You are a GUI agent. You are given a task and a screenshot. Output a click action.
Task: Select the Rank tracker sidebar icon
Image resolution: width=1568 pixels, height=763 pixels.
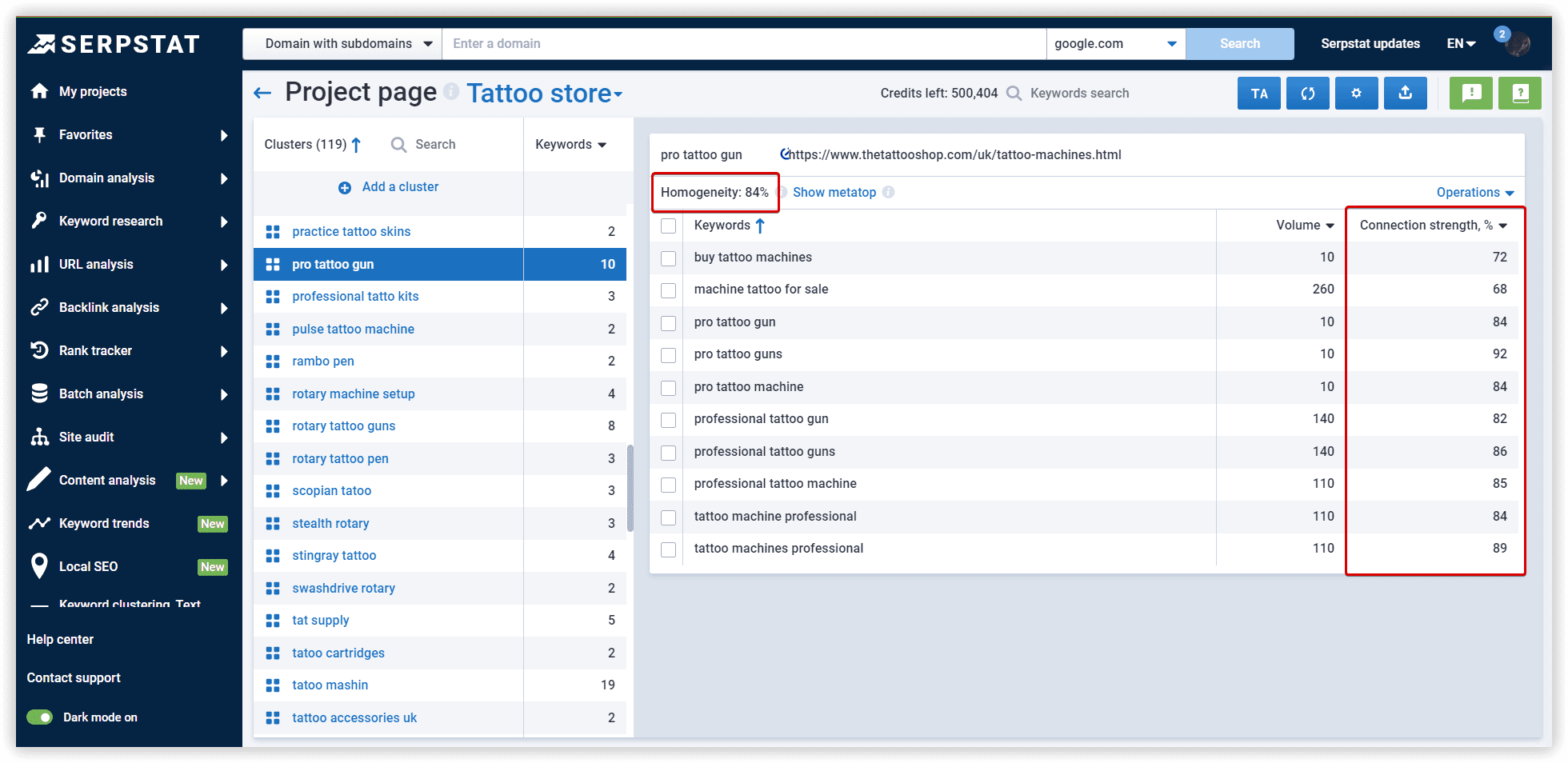pos(39,350)
